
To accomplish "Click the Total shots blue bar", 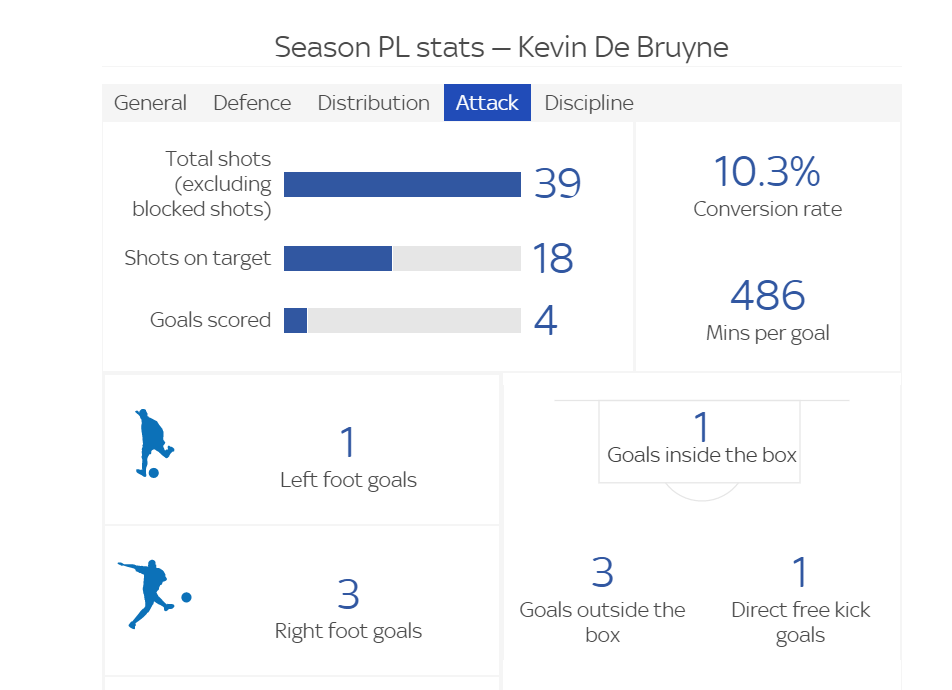I will [x=402, y=184].
